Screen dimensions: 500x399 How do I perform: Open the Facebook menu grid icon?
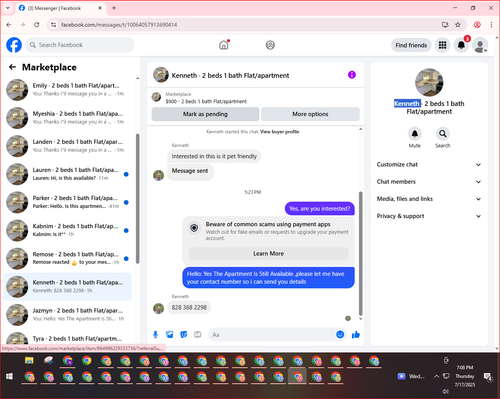point(442,45)
